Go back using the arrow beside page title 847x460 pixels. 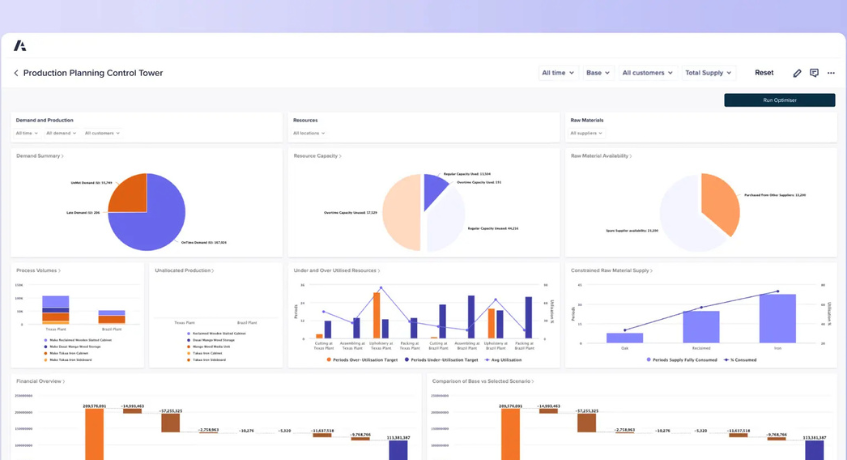(16, 73)
